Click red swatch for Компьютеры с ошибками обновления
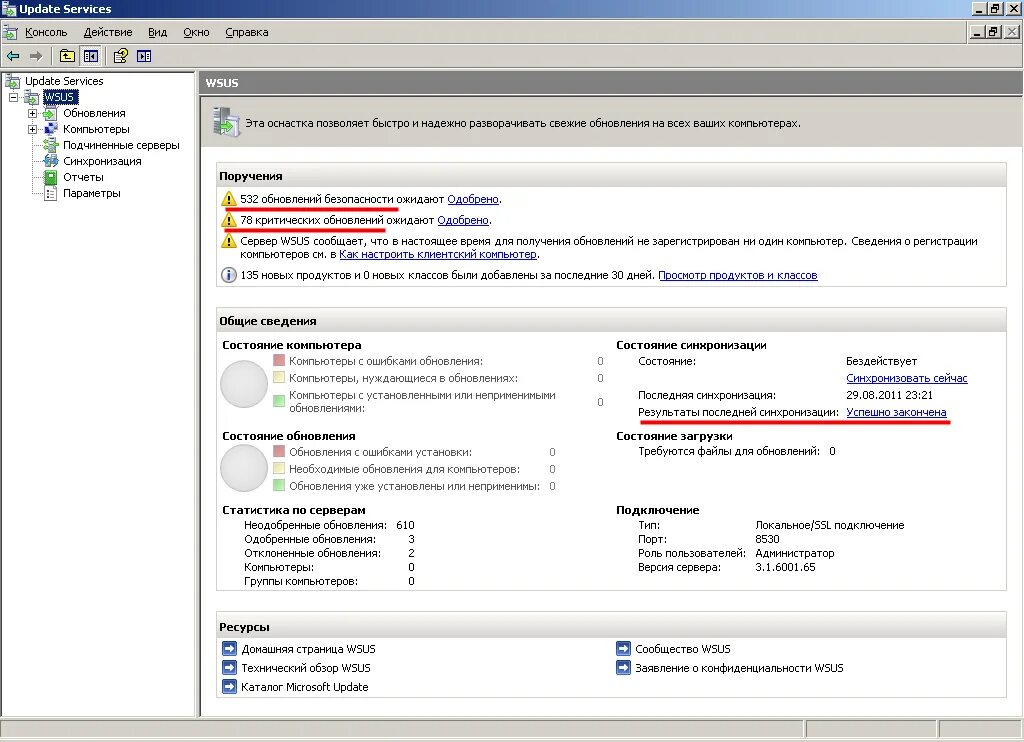Viewport: 1024px width, 742px height. click(x=279, y=361)
